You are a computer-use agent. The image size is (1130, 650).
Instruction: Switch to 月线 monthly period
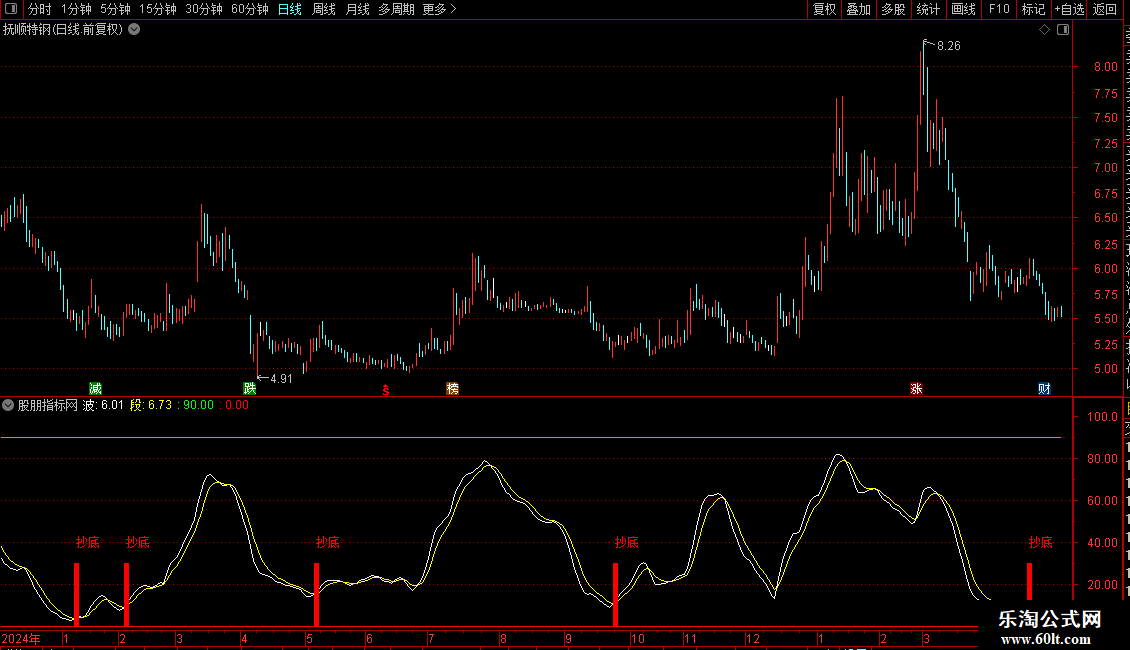click(357, 9)
